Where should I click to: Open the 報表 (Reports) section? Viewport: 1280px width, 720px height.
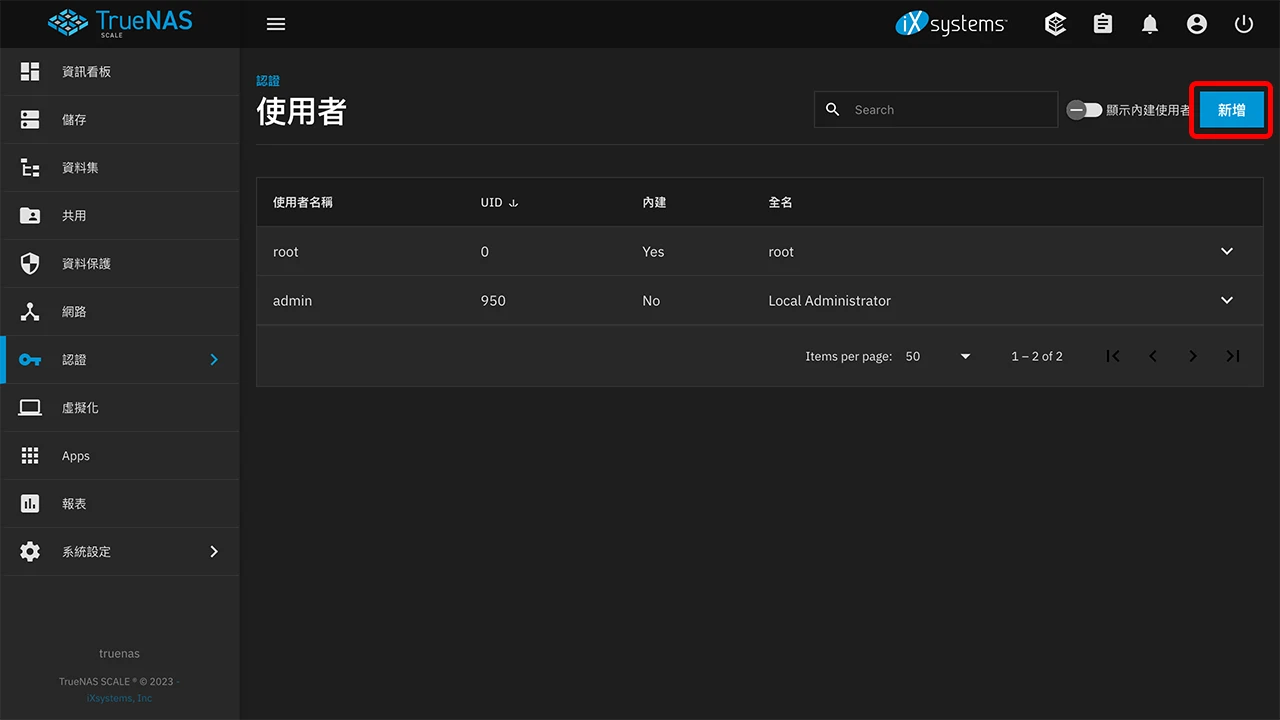point(74,503)
